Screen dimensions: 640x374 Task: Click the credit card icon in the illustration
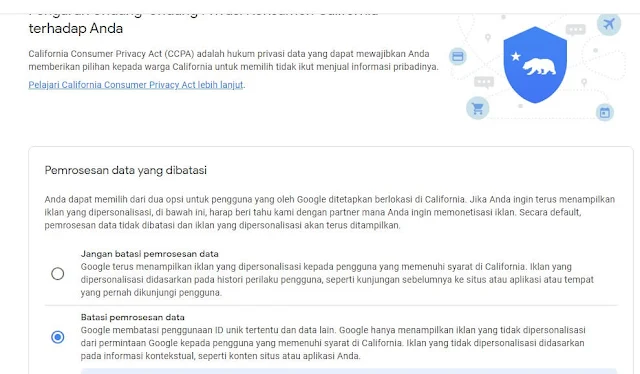(458, 56)
